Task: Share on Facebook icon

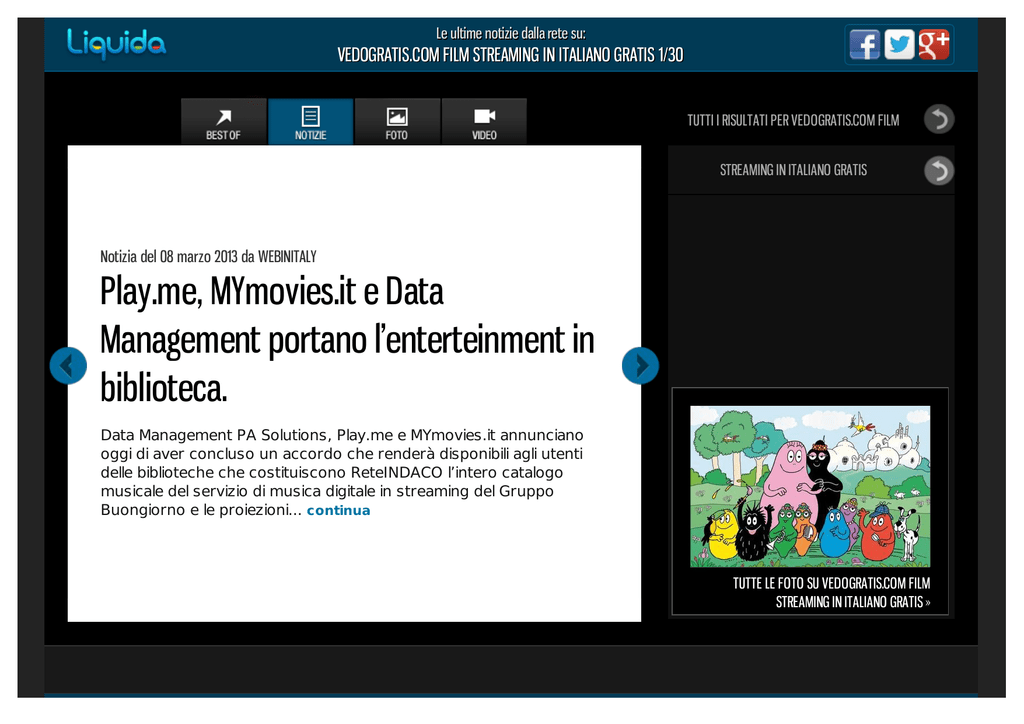Action: pos(864,44)
